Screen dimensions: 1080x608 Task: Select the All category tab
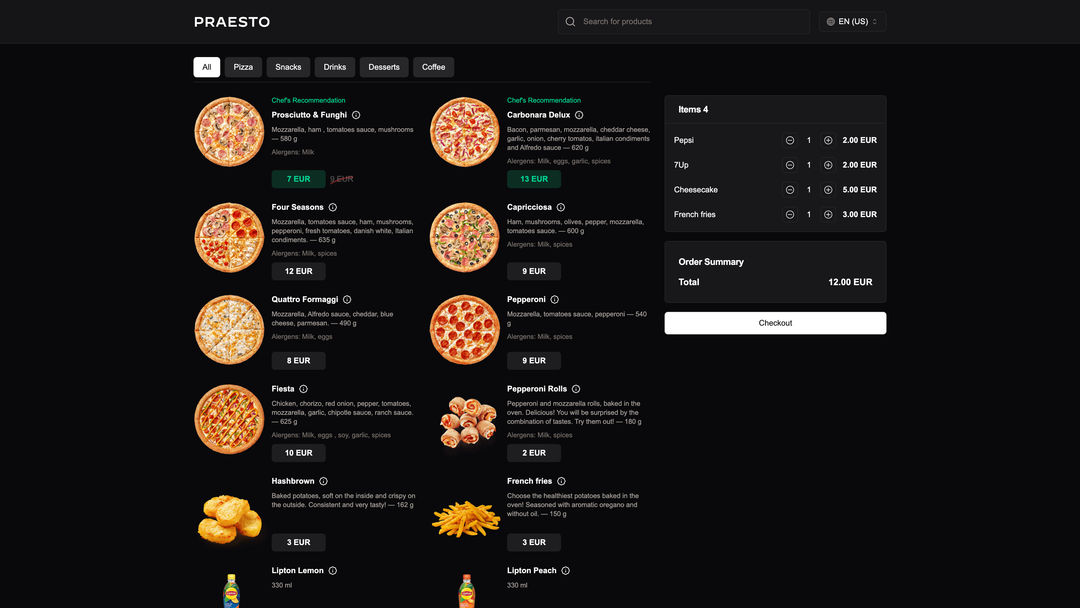(x=207, y=67)
